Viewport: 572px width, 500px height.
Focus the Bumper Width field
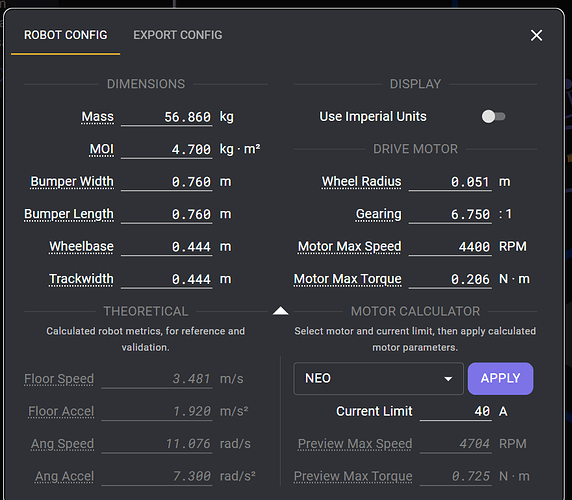coord(167,182)
